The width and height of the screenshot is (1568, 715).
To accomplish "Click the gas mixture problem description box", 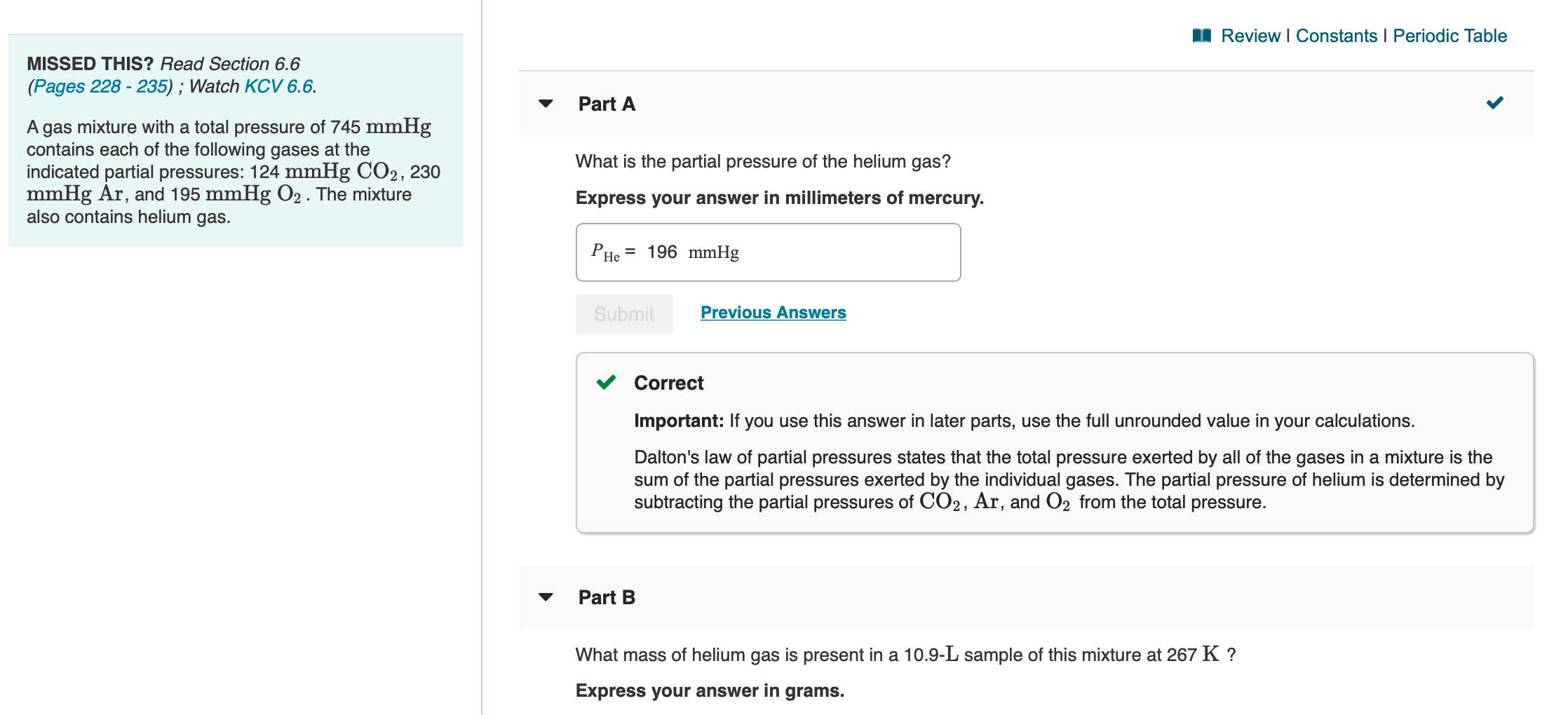I will coord(236,140).
